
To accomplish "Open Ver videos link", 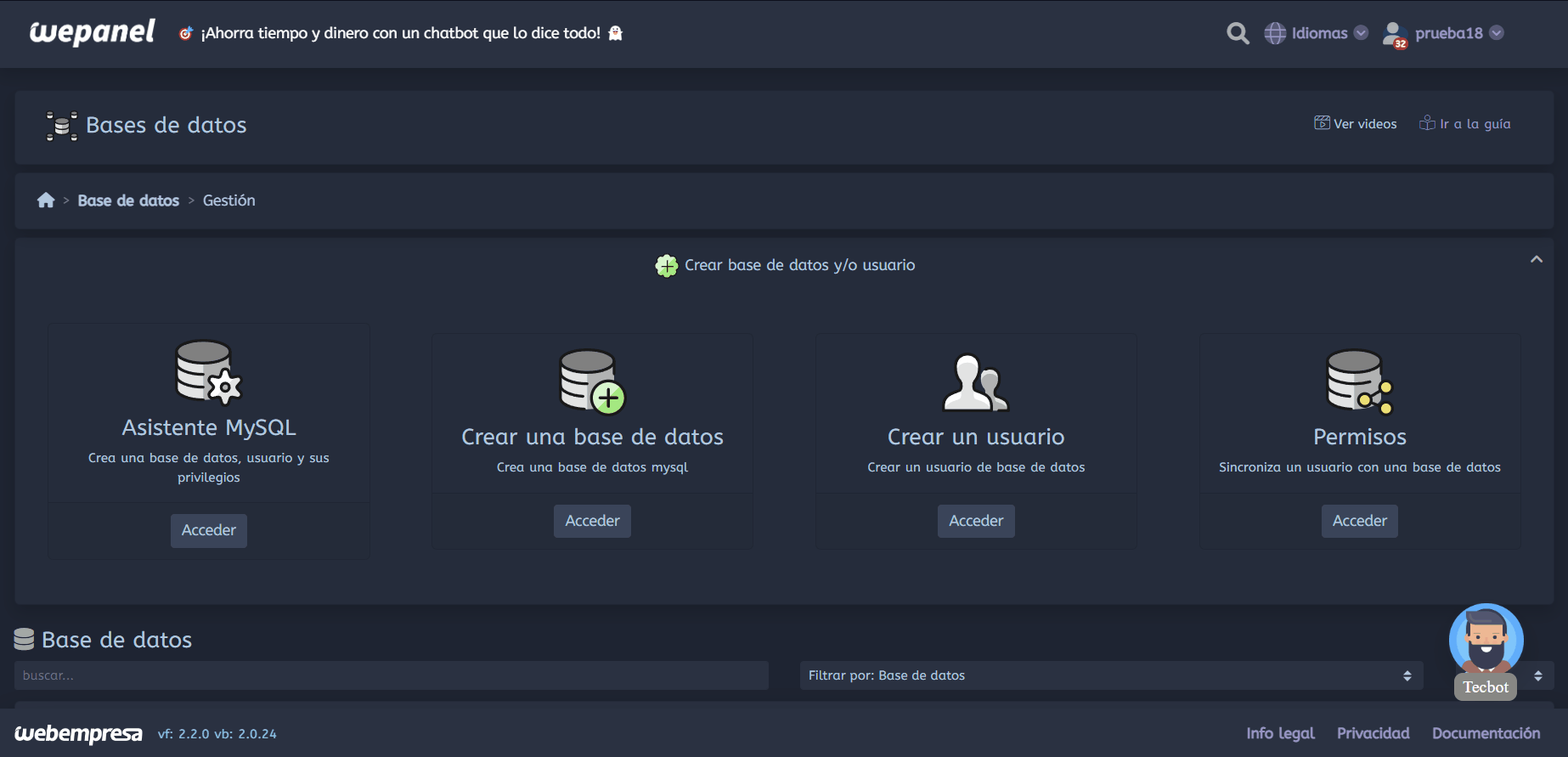I will click(1356, 124).
